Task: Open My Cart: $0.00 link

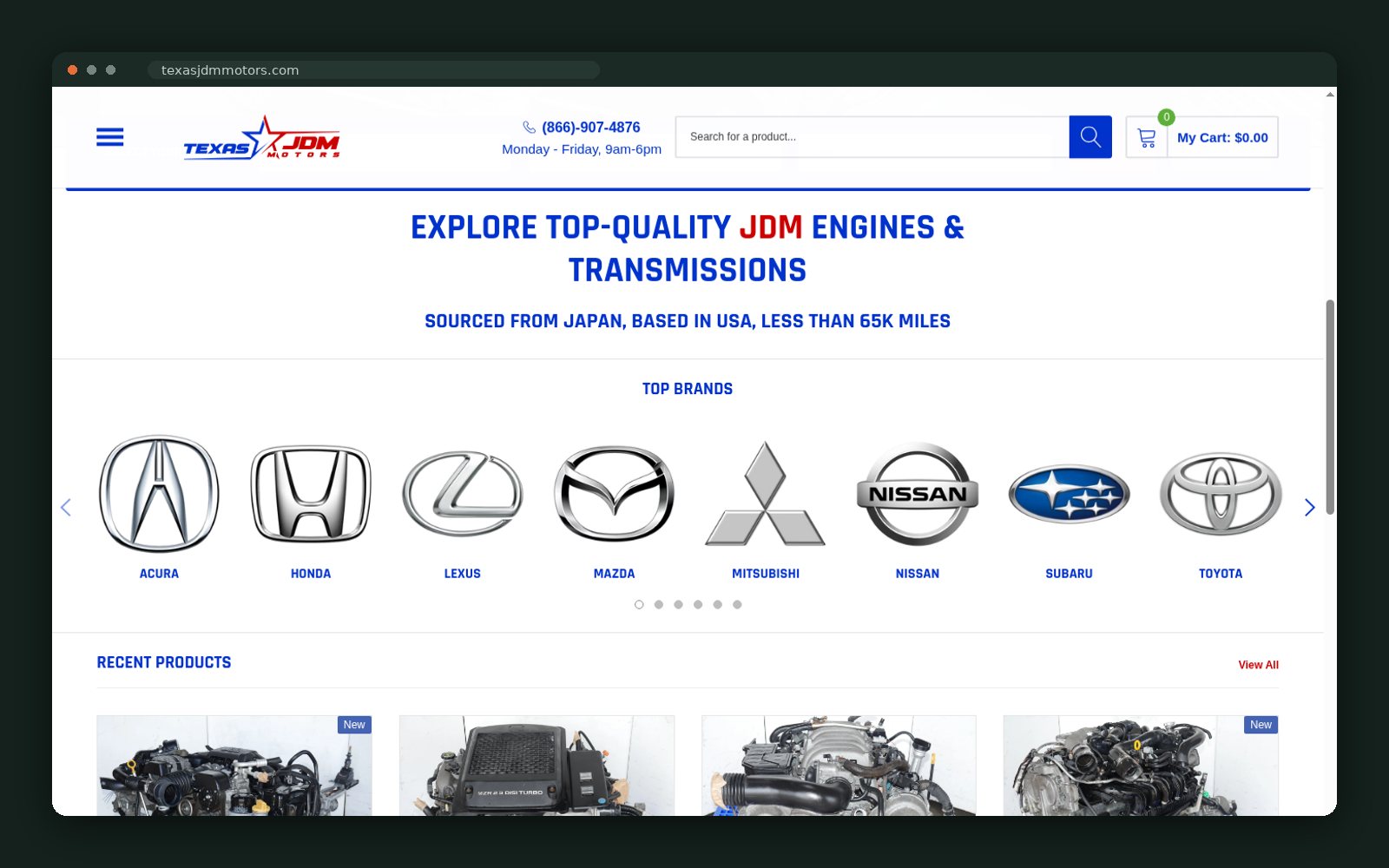Action: 1222,137
